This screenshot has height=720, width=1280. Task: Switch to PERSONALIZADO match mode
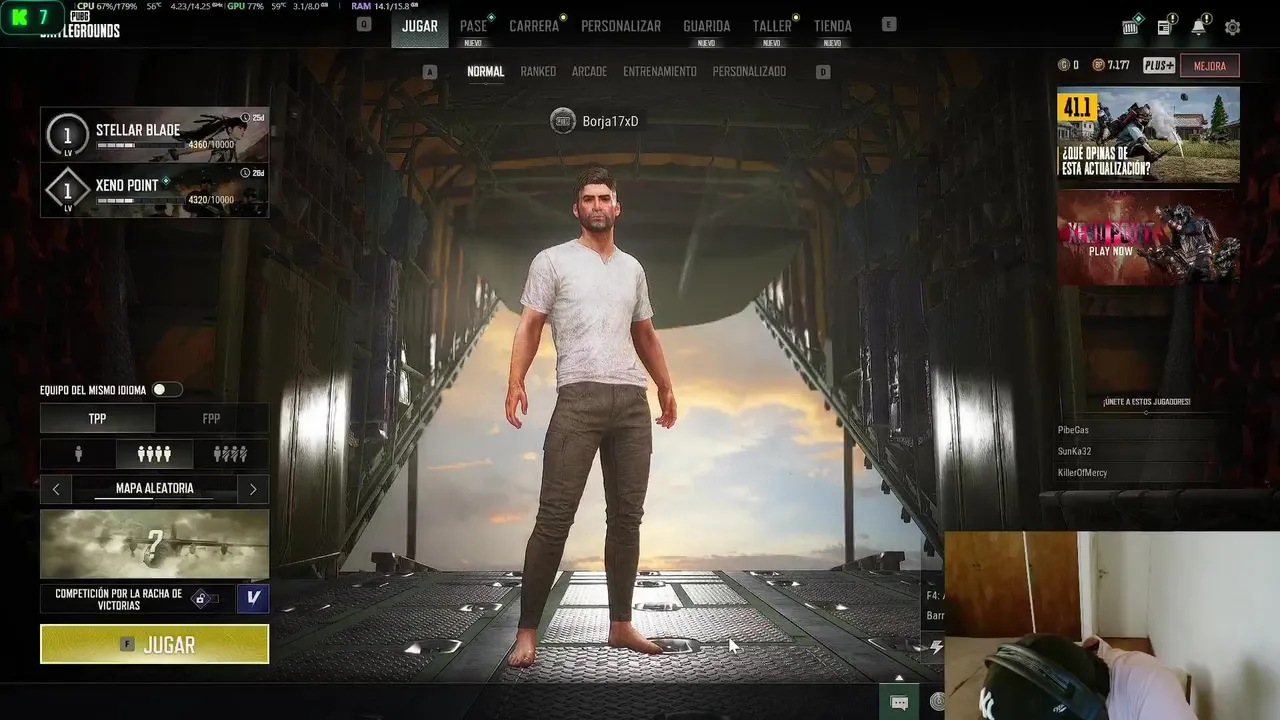(749, 72)
